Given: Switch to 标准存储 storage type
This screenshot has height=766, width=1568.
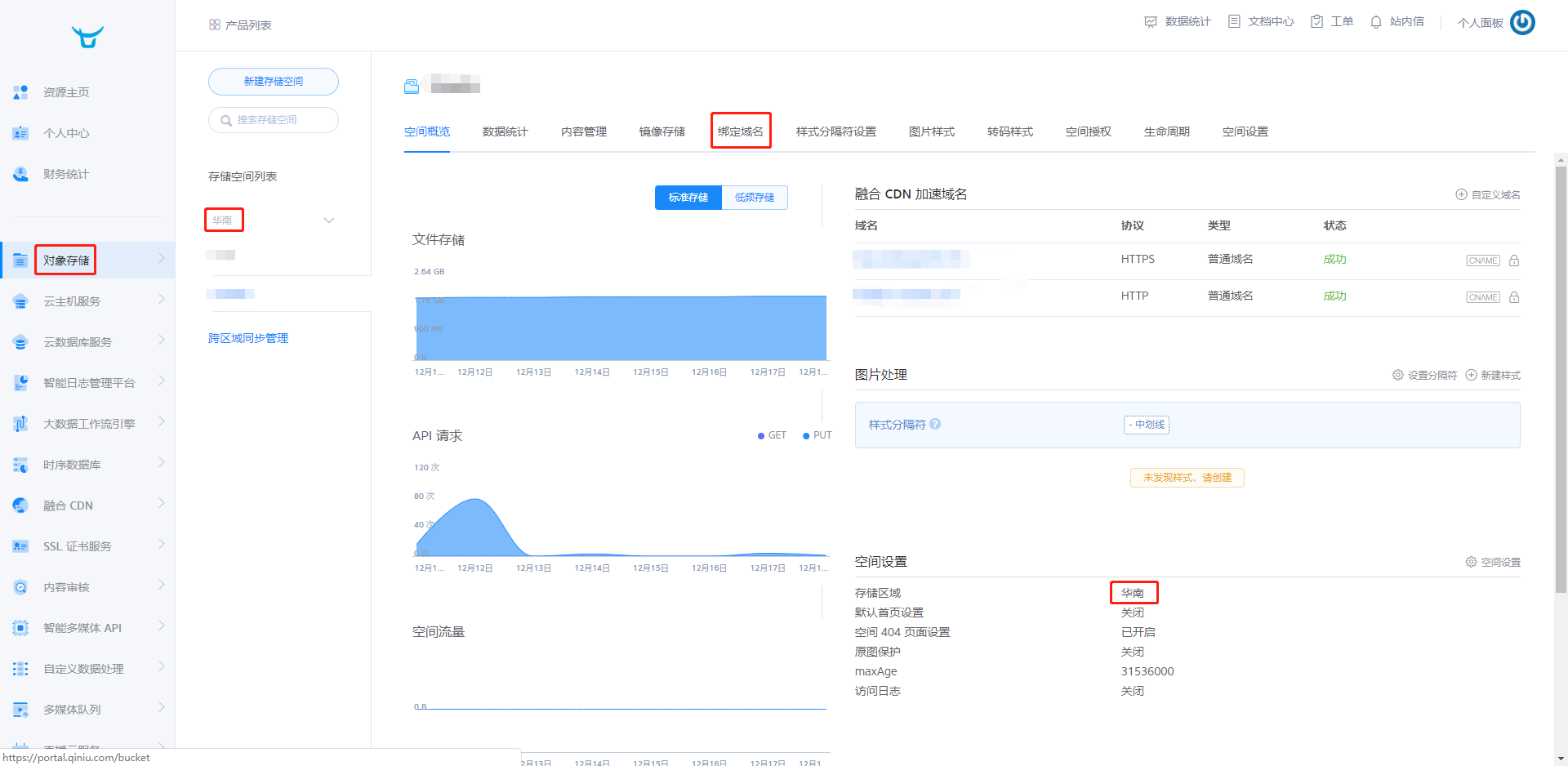Looking at the screenshot, I should coord(688,198).
